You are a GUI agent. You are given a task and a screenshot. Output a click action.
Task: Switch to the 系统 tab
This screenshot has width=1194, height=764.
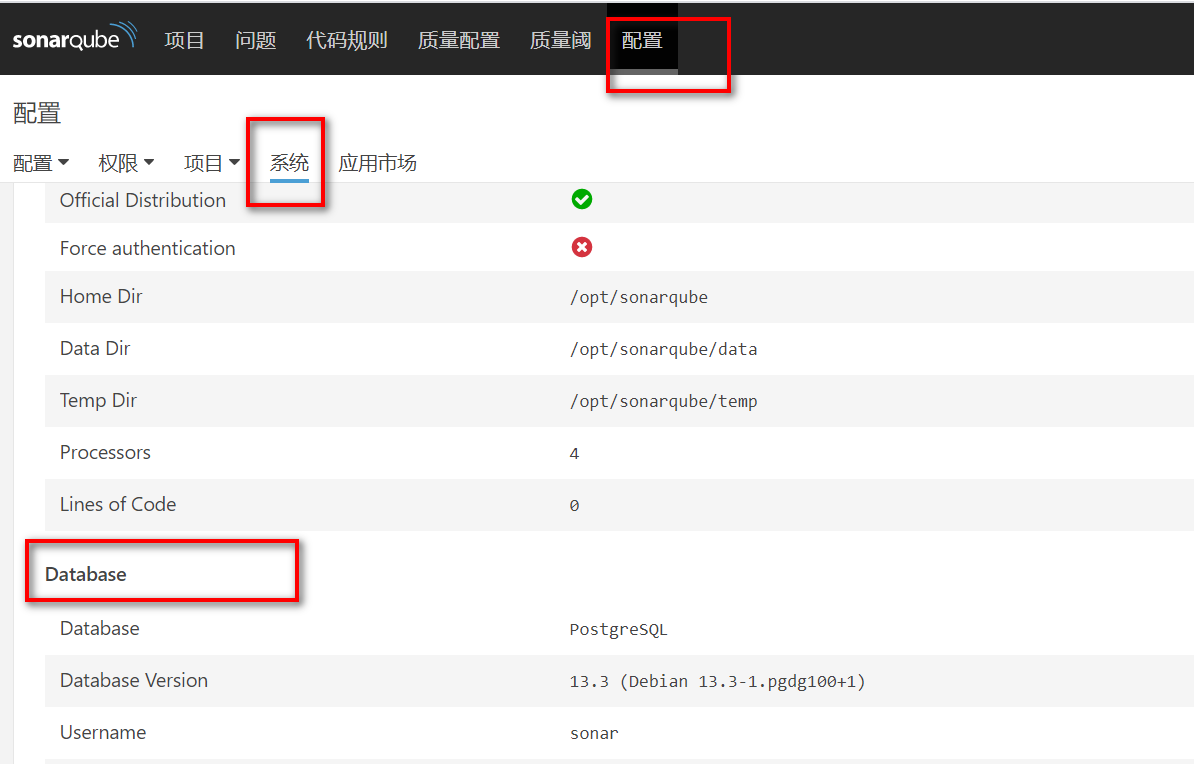pyautogui.click(x=289, y=163)
